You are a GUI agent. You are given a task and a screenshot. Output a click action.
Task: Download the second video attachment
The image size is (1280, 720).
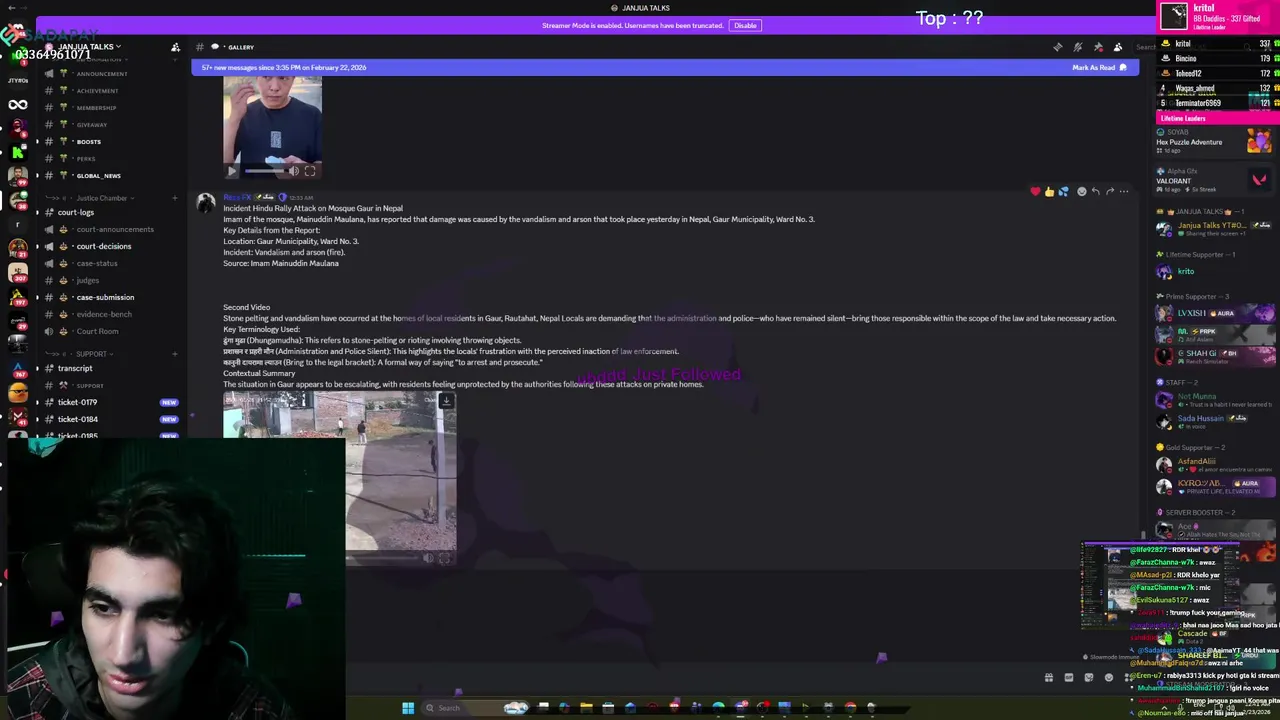tap(446, 401)
